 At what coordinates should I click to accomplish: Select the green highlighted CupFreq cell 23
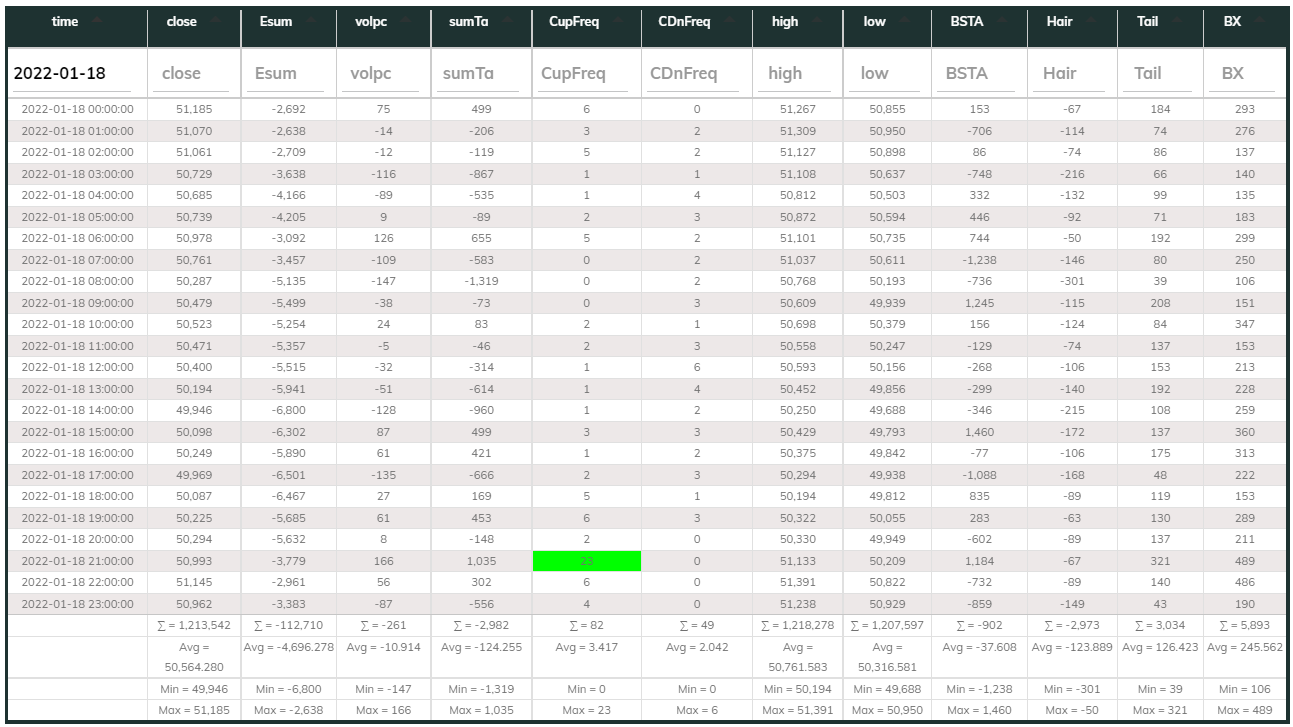587,561
